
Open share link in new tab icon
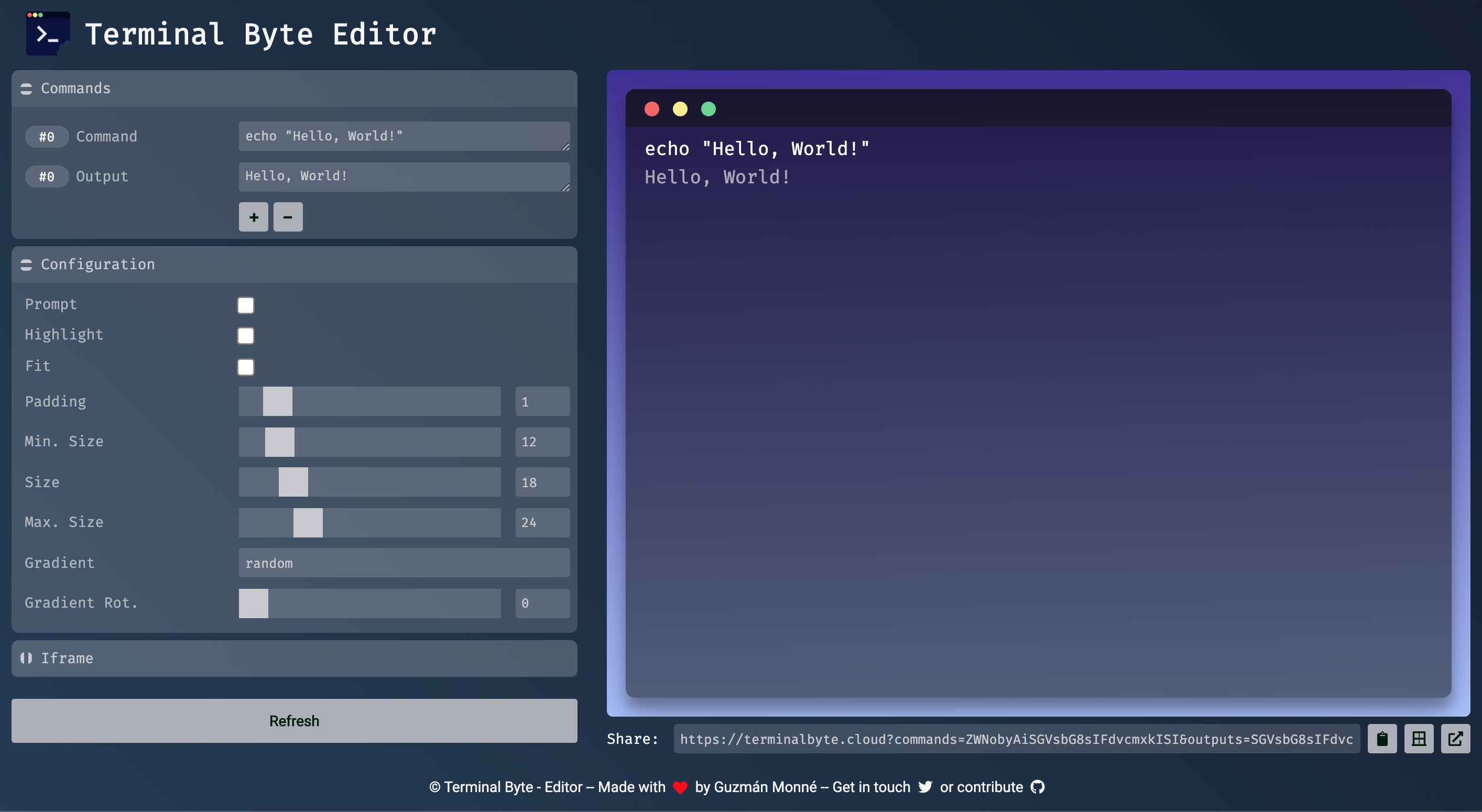point(1455,739)
